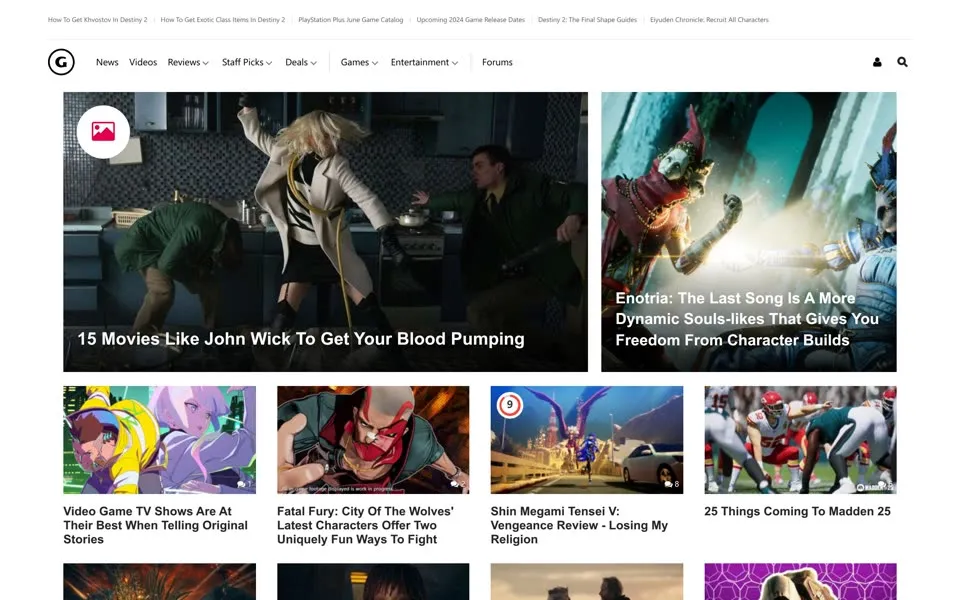Expand the Reviews dropdown menu
Image resolution: width=960 pixels, height=600 pixels.
tap(188, 62)
